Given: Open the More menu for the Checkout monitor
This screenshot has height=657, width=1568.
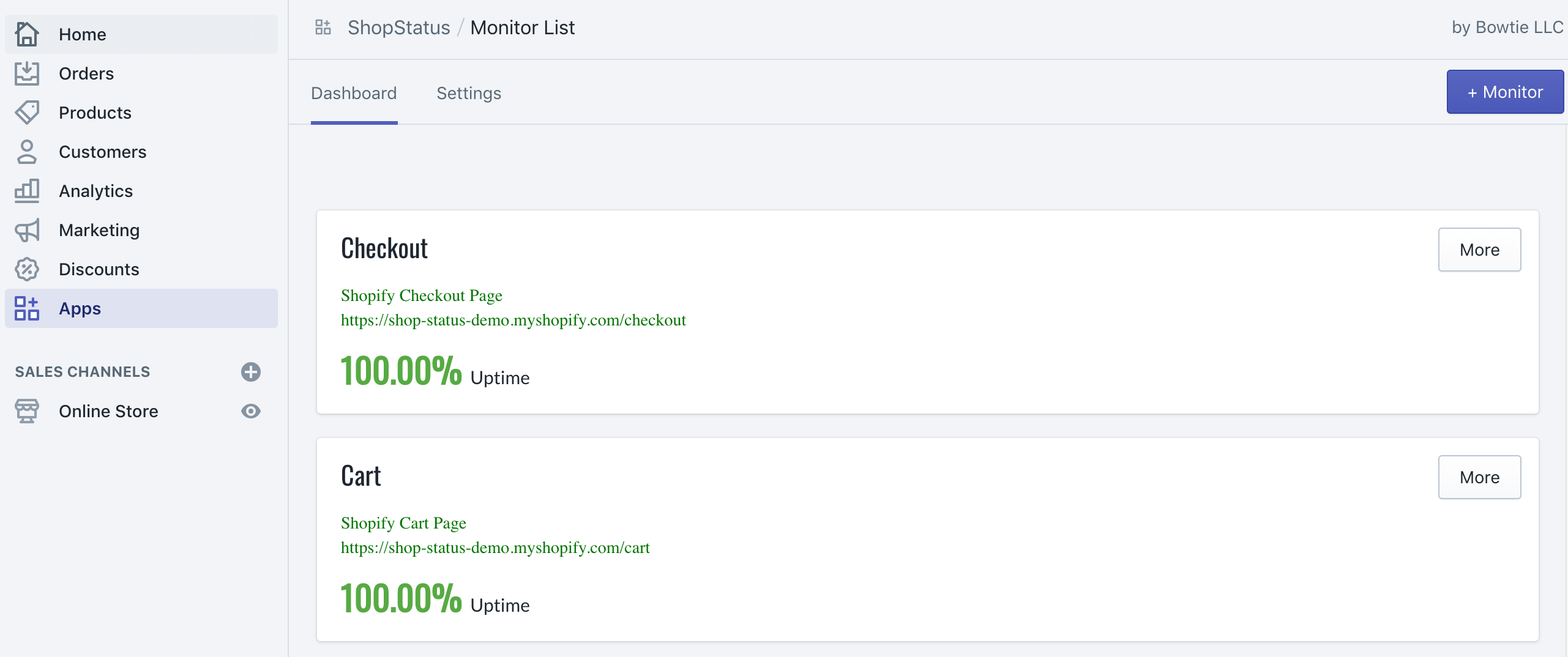Looking at the screenshot, I should tap(1479, 250).
